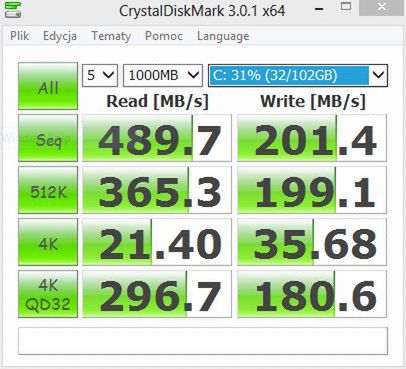
Task: Close the CrystalDiskMark window
Action: (382, 7)
